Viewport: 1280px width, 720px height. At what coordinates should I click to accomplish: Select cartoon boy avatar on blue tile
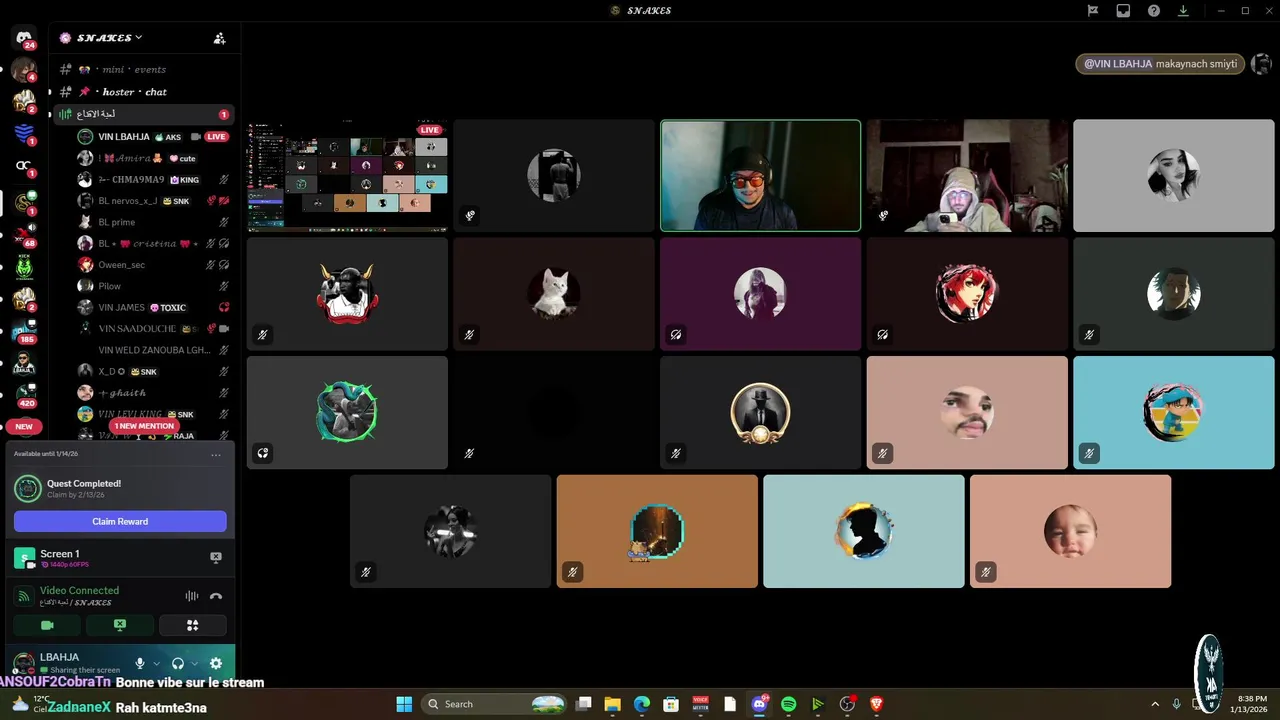coord(1174,412)
